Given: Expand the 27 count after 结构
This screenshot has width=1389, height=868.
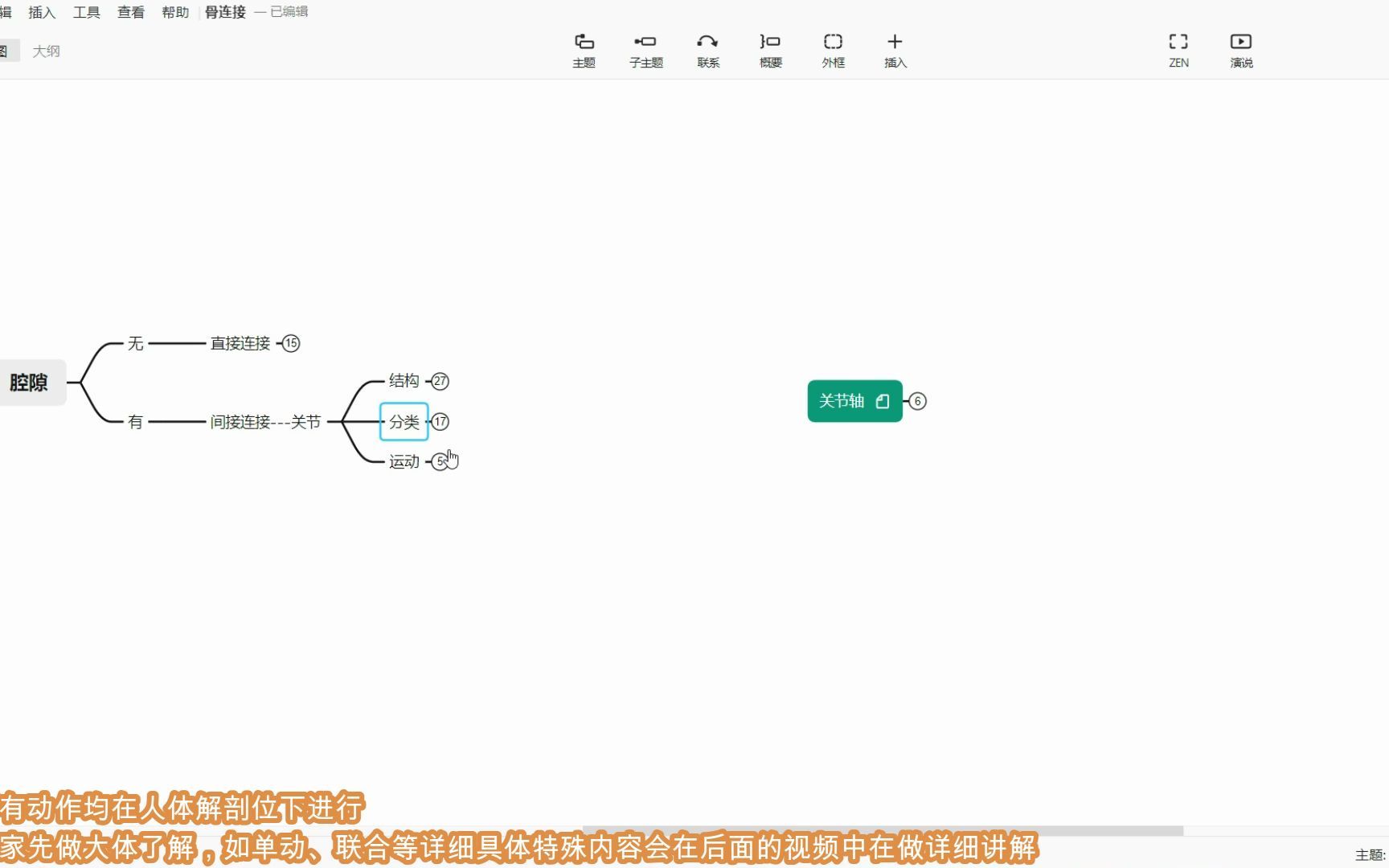Looking at the screenshot, I should [x=440, y=381].
